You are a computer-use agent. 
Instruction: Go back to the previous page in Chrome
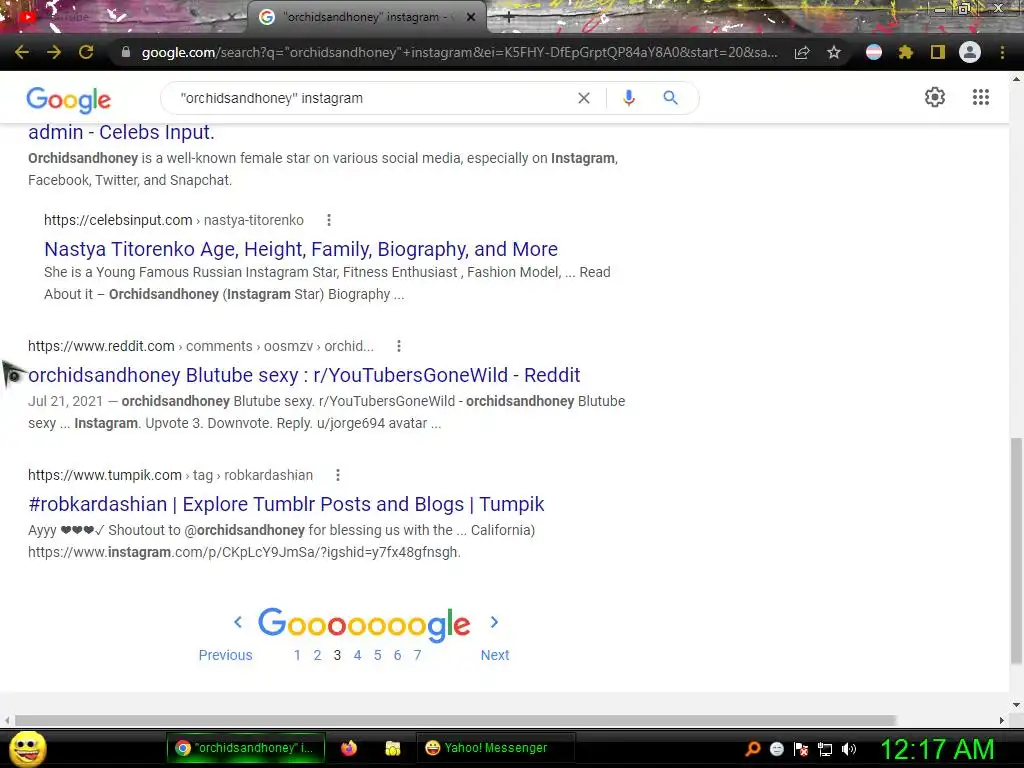point(22,52)
